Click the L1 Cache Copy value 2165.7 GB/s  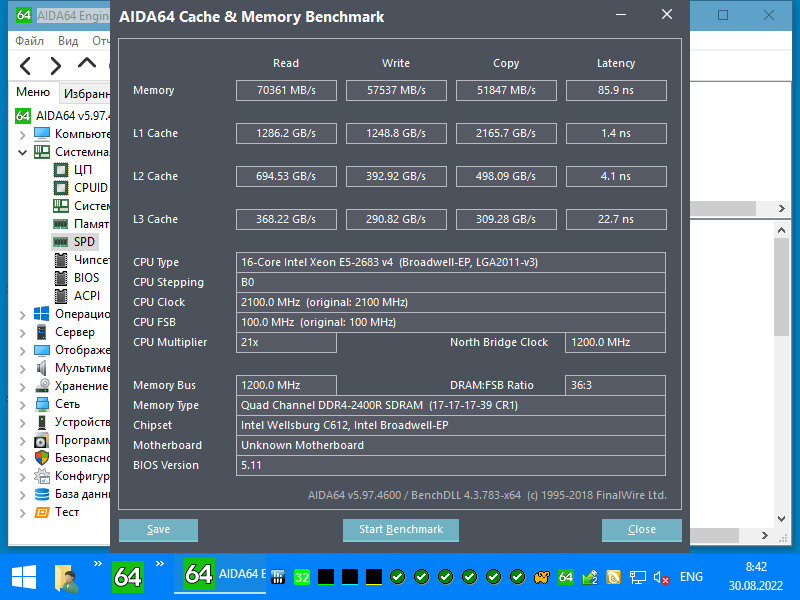[x=506, y=133]
